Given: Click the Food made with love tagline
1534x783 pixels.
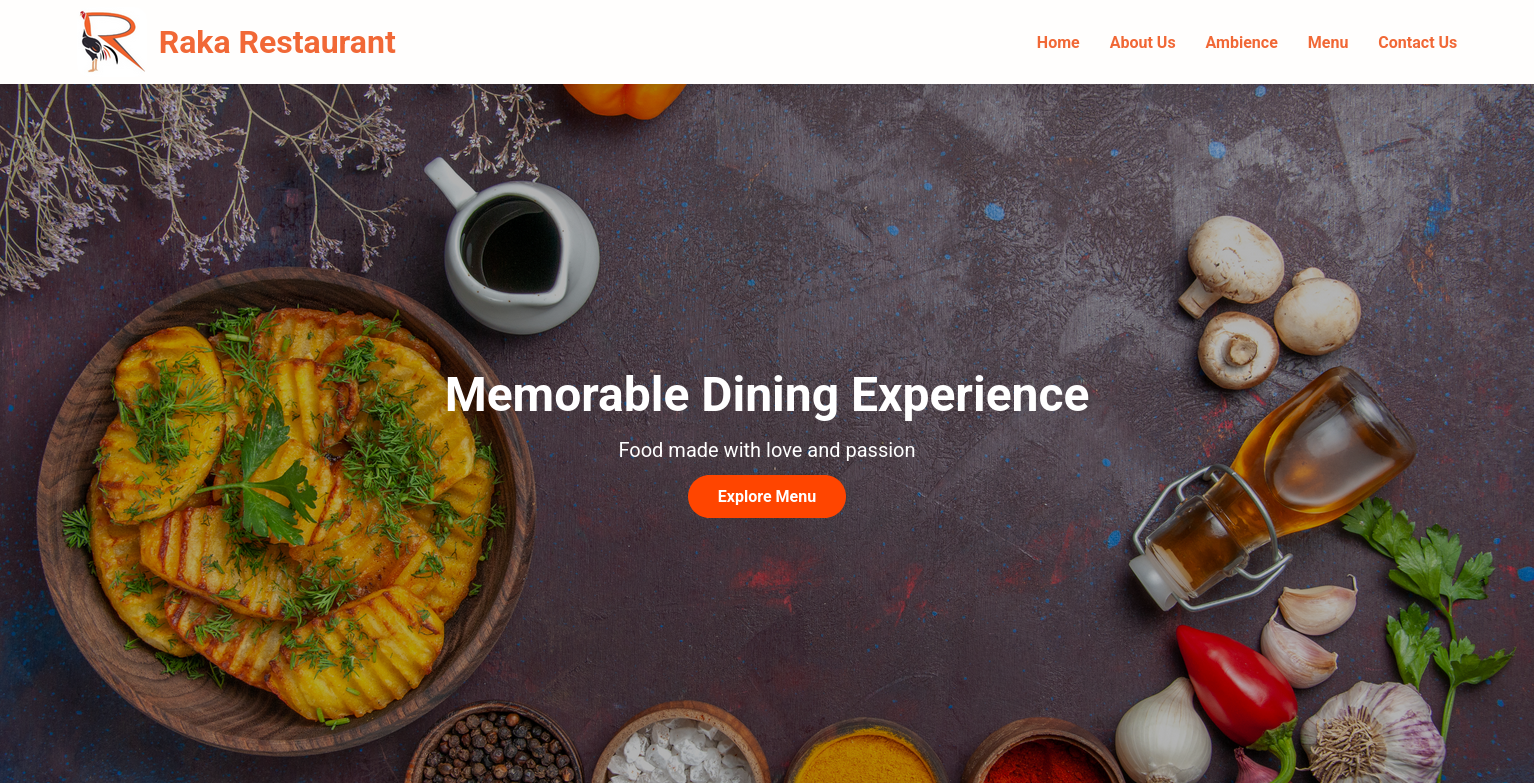Looking at the screenshot, I should click(767, 450).
